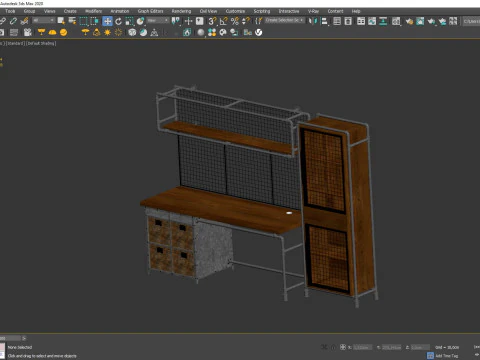
Task: Toggle Absolute/Offset transform mode
Action: point(343,347)
